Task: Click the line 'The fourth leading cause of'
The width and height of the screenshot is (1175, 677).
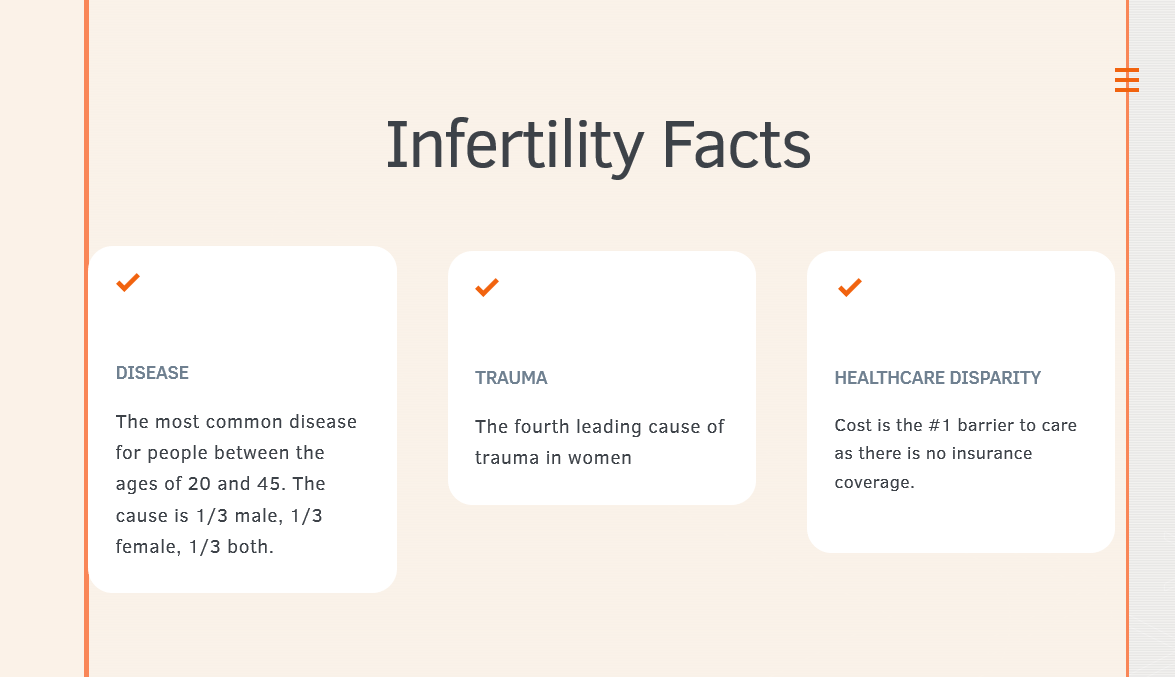Action: point(599,427)
